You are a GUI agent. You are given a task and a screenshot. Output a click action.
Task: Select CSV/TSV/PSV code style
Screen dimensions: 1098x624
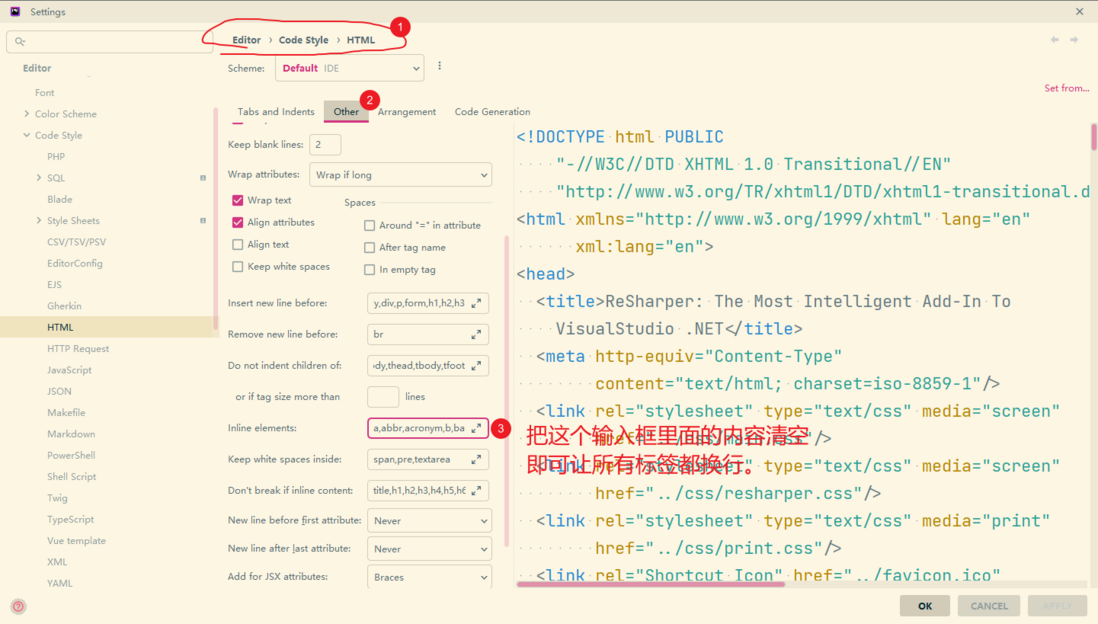click(76, 242)
